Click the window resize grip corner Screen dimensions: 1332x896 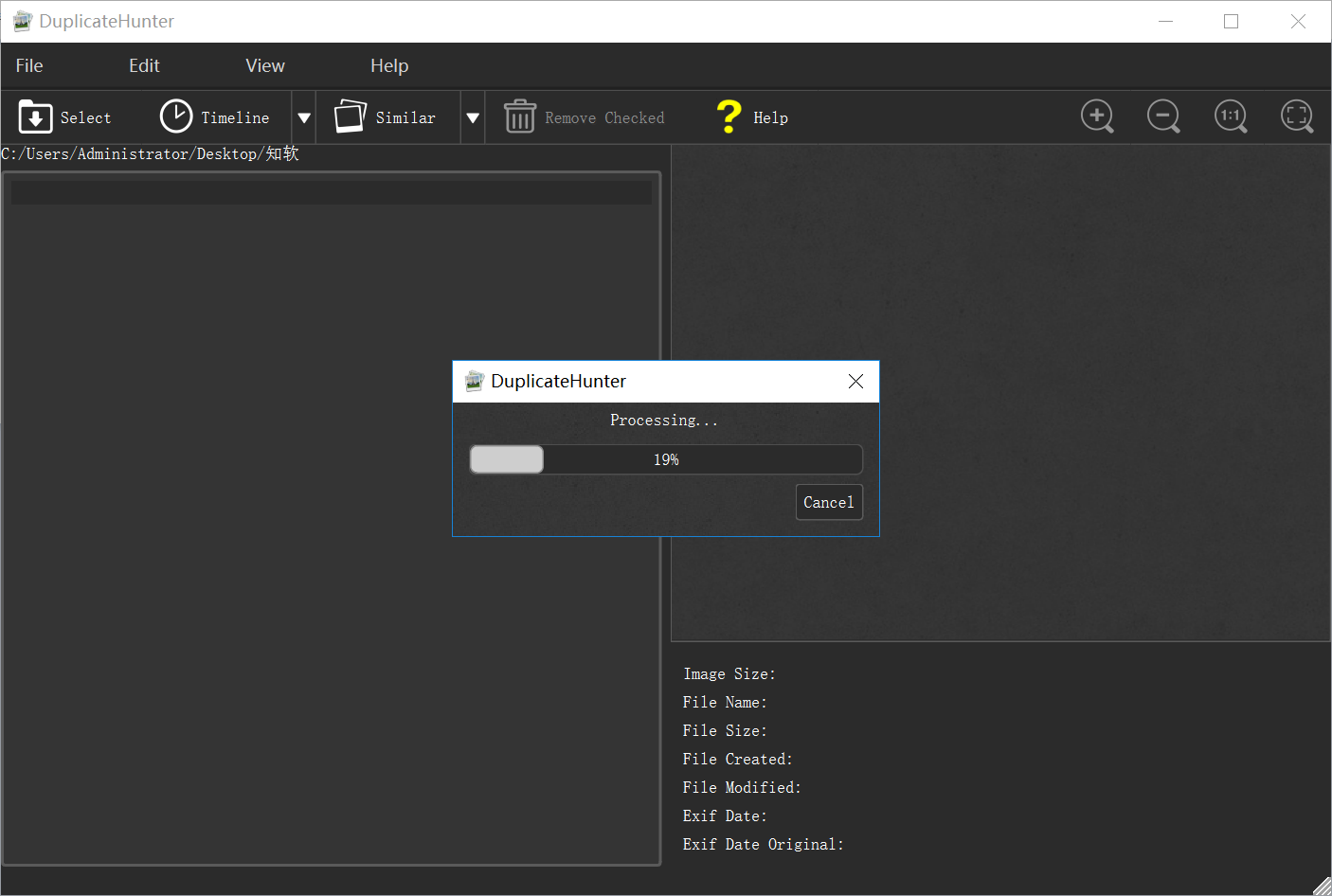(x=1322, y=886)
